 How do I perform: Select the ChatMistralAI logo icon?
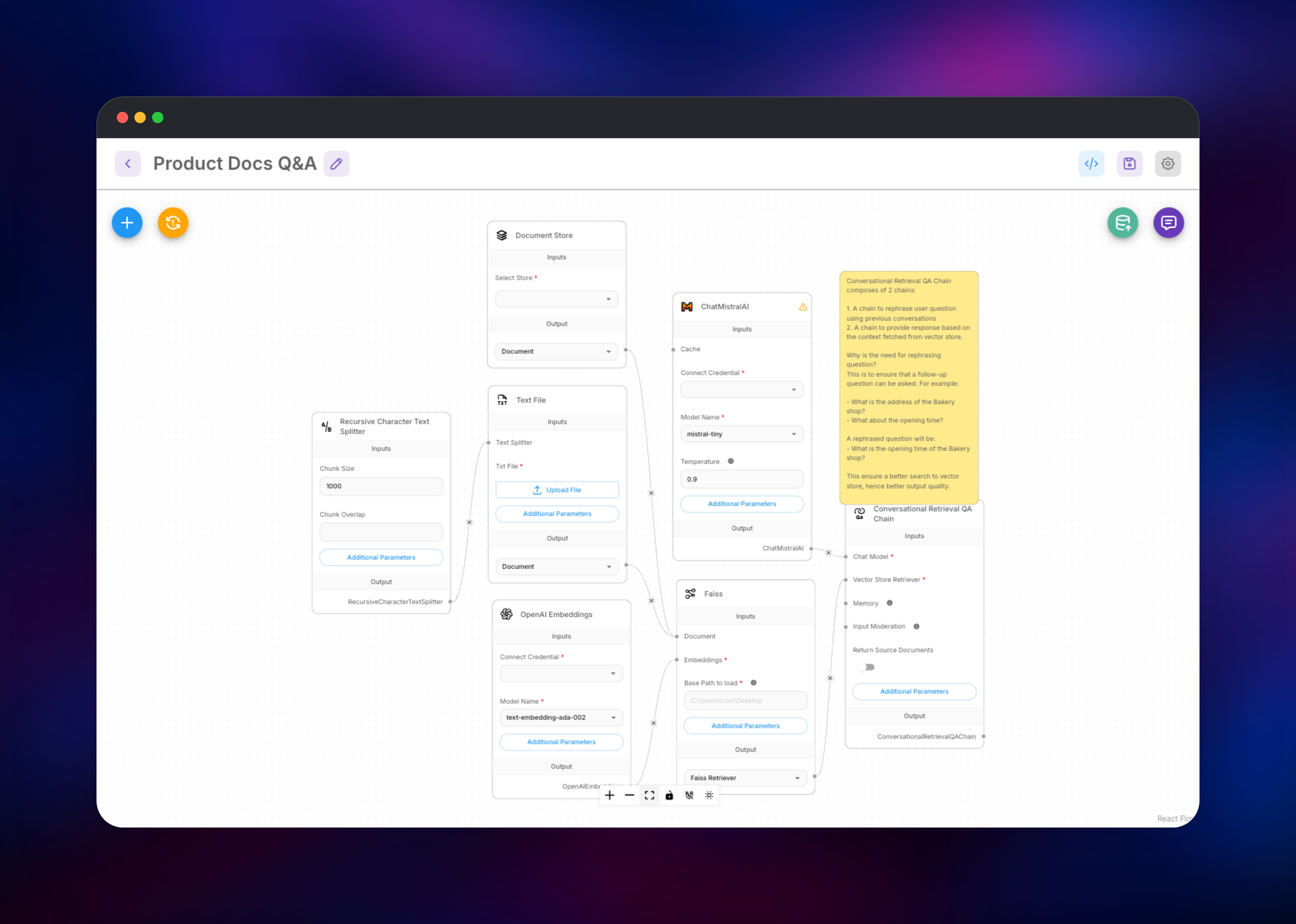pos(687,307)
